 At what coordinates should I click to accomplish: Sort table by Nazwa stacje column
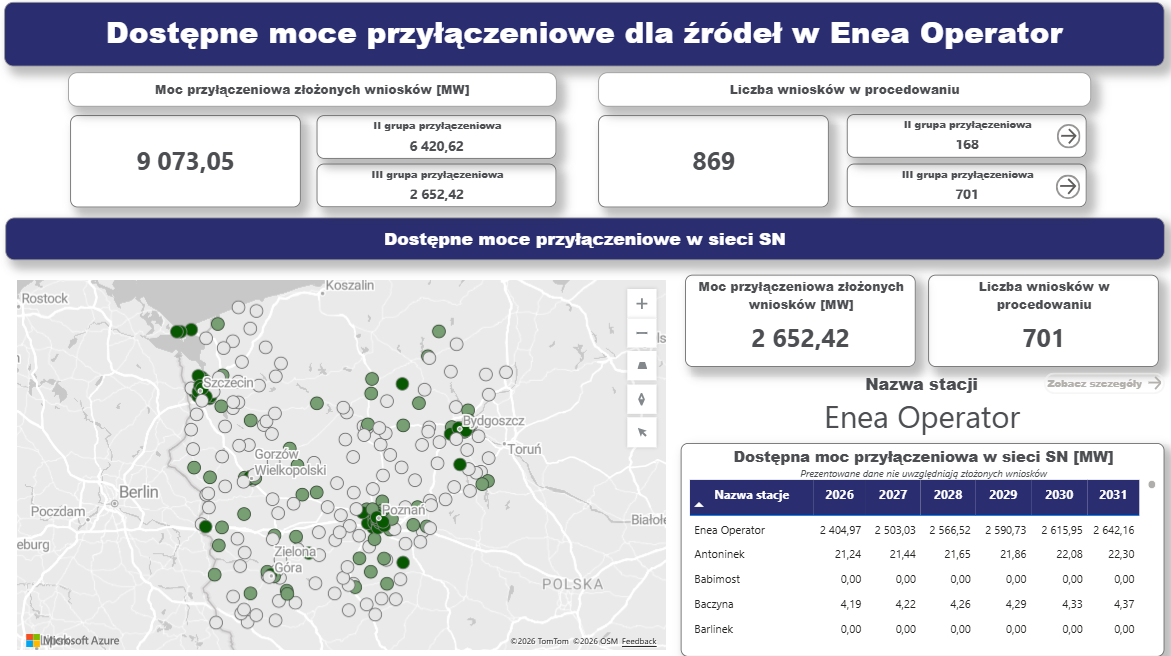click(x=751, y=495)
